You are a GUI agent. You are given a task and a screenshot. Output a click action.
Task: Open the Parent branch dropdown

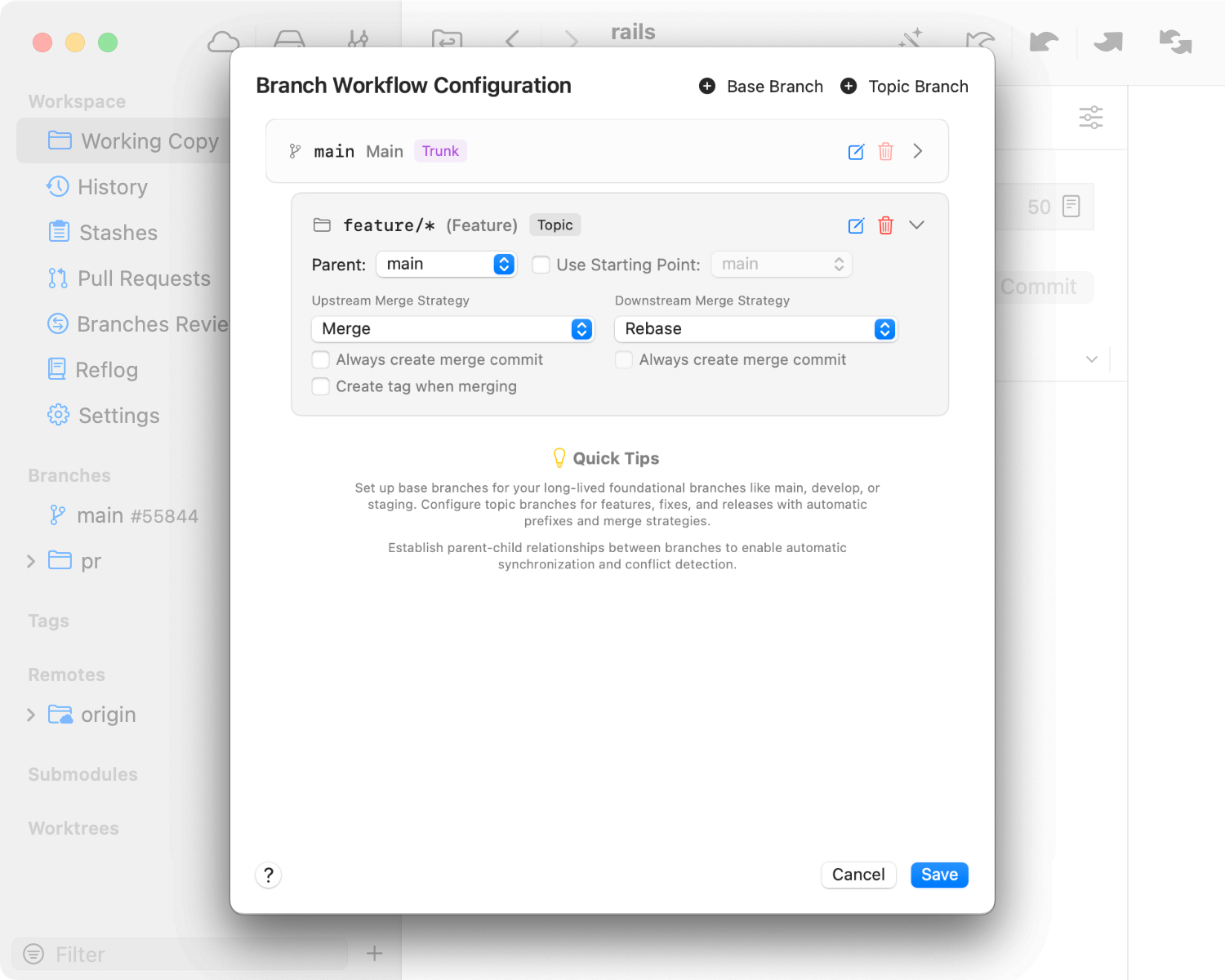tap(446, 264)
